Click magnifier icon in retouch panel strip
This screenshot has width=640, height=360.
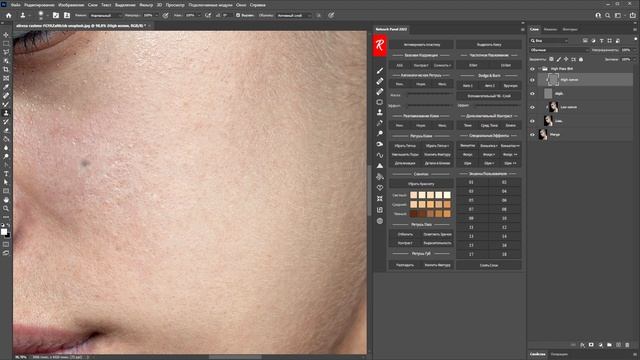(x=380, y=133)
